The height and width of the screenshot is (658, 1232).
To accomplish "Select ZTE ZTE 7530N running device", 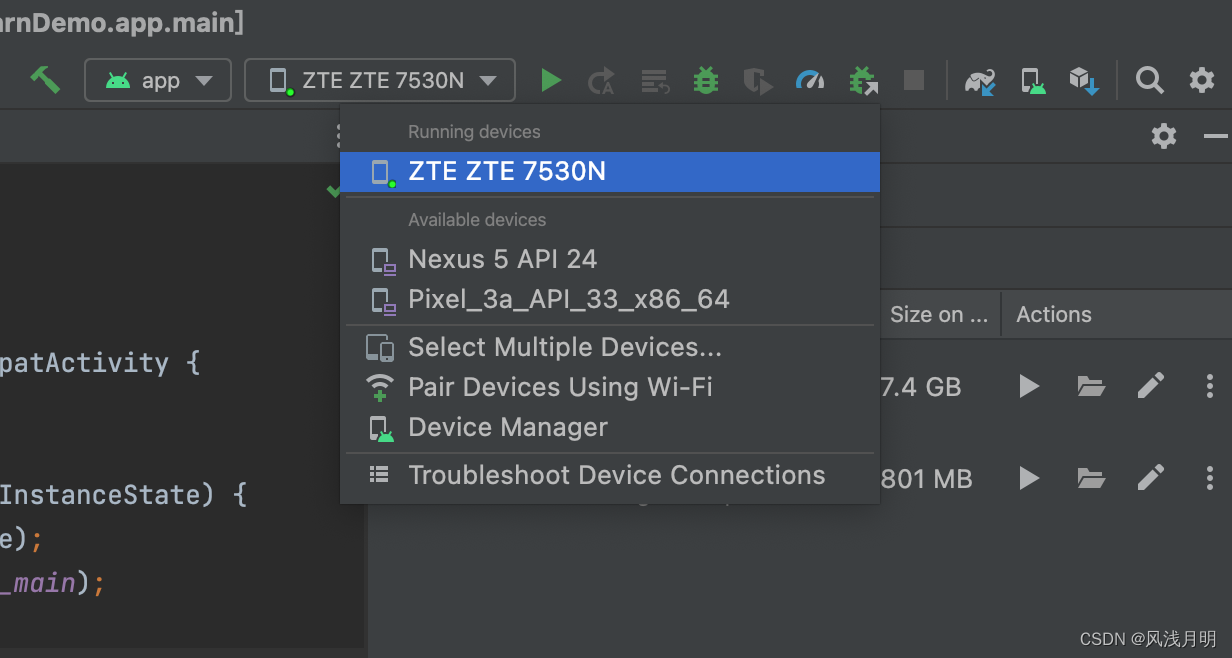I will tap(610, 171).
